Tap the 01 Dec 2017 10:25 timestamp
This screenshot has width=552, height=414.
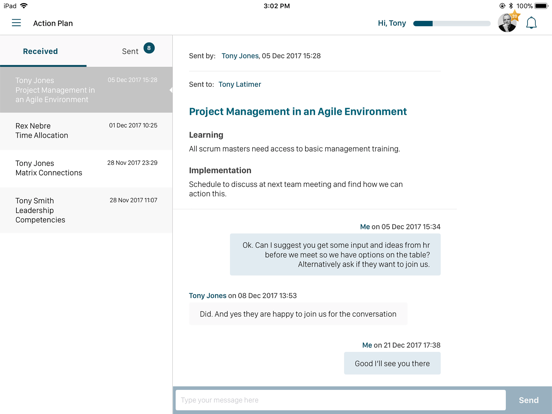coord(133,125)
